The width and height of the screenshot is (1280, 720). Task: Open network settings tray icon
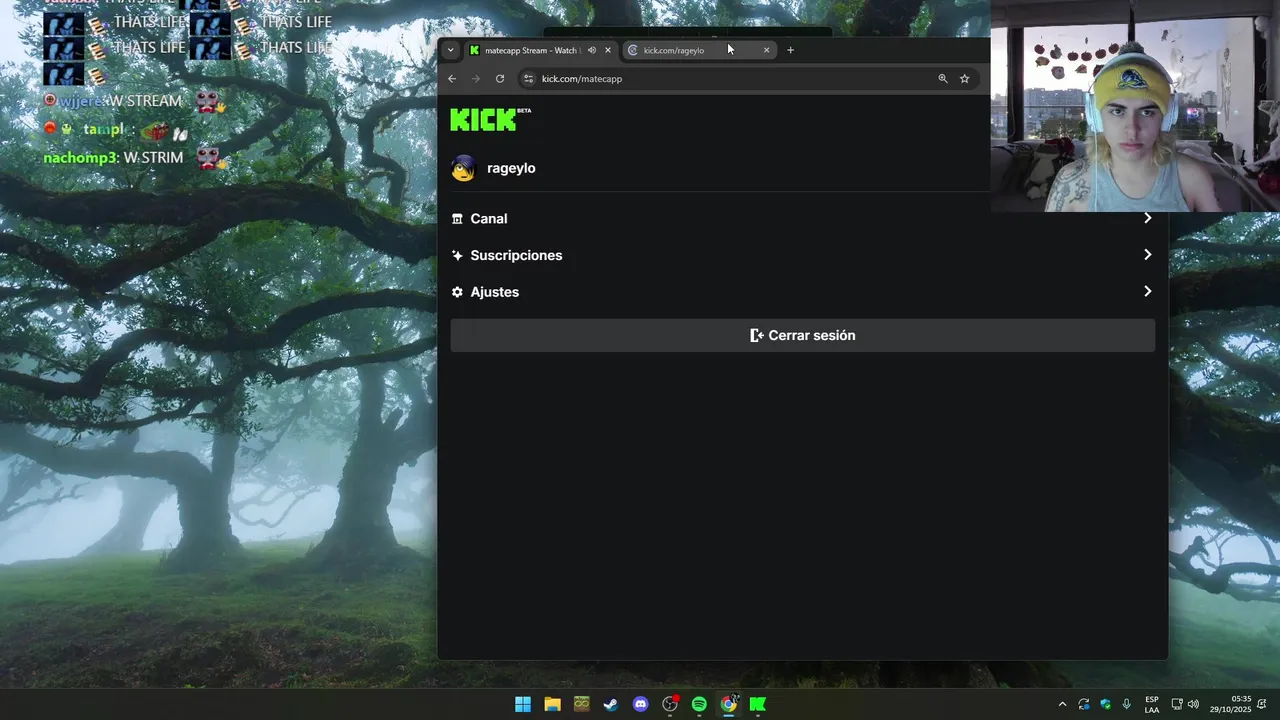[x=1177, y=704]
